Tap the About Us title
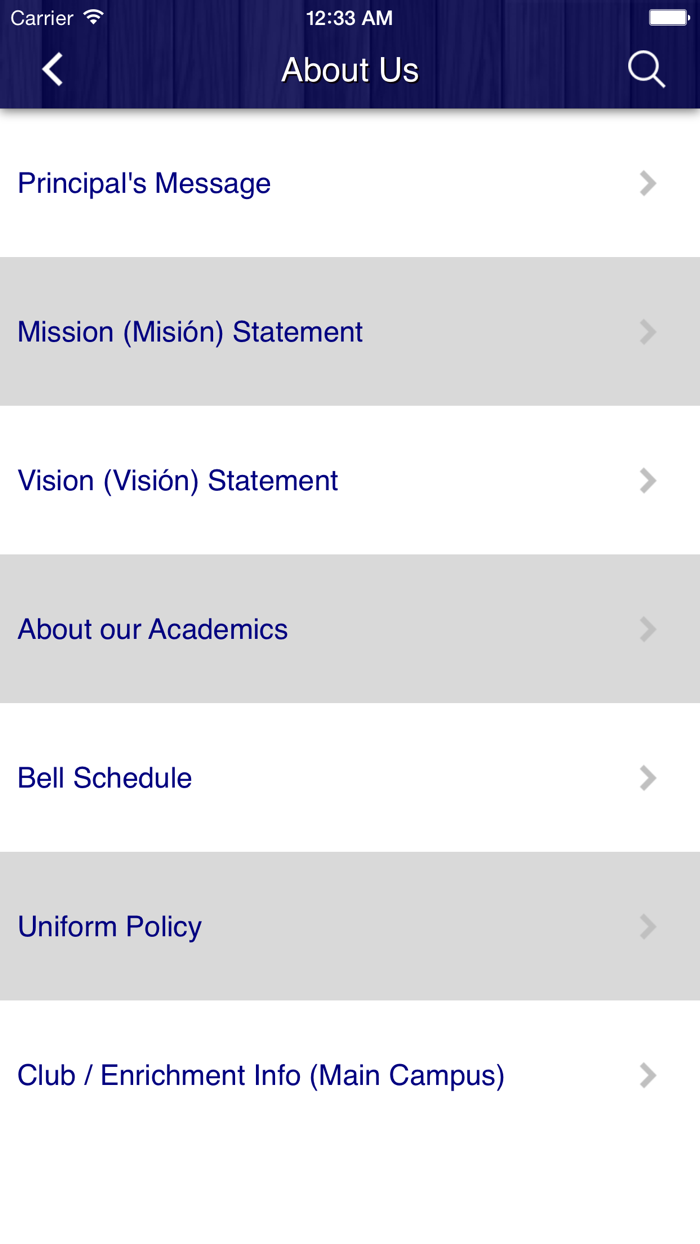700x1244 pixels. pos(350,70)
